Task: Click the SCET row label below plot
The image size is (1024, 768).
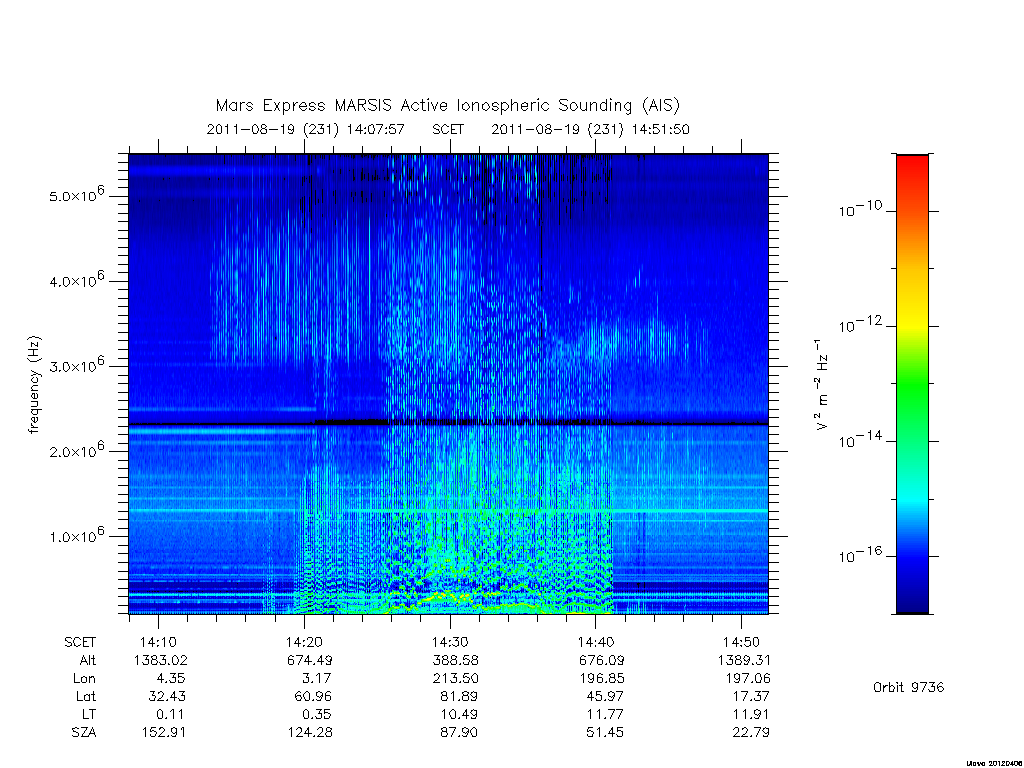Action: click(x=80, y=643)
